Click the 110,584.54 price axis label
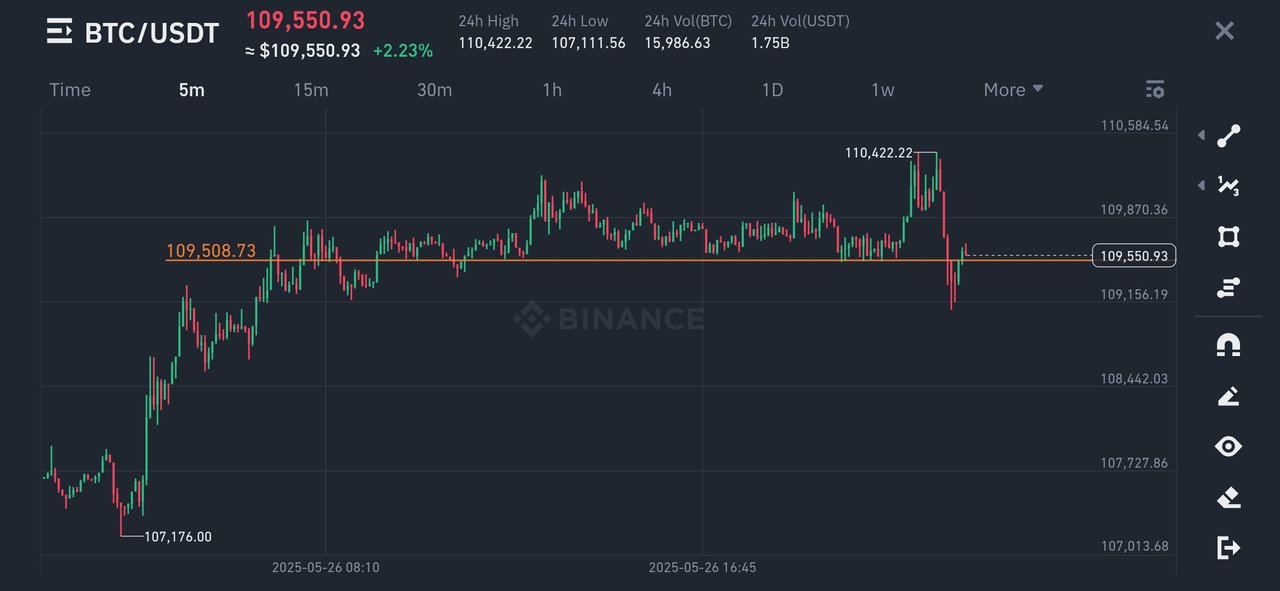The width and height of the screenshot is (1280, 591). 1134,126
